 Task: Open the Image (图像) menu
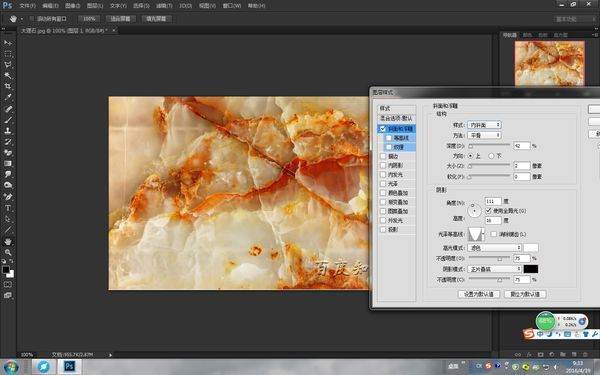pyautogui.click(x=73, y=6)
